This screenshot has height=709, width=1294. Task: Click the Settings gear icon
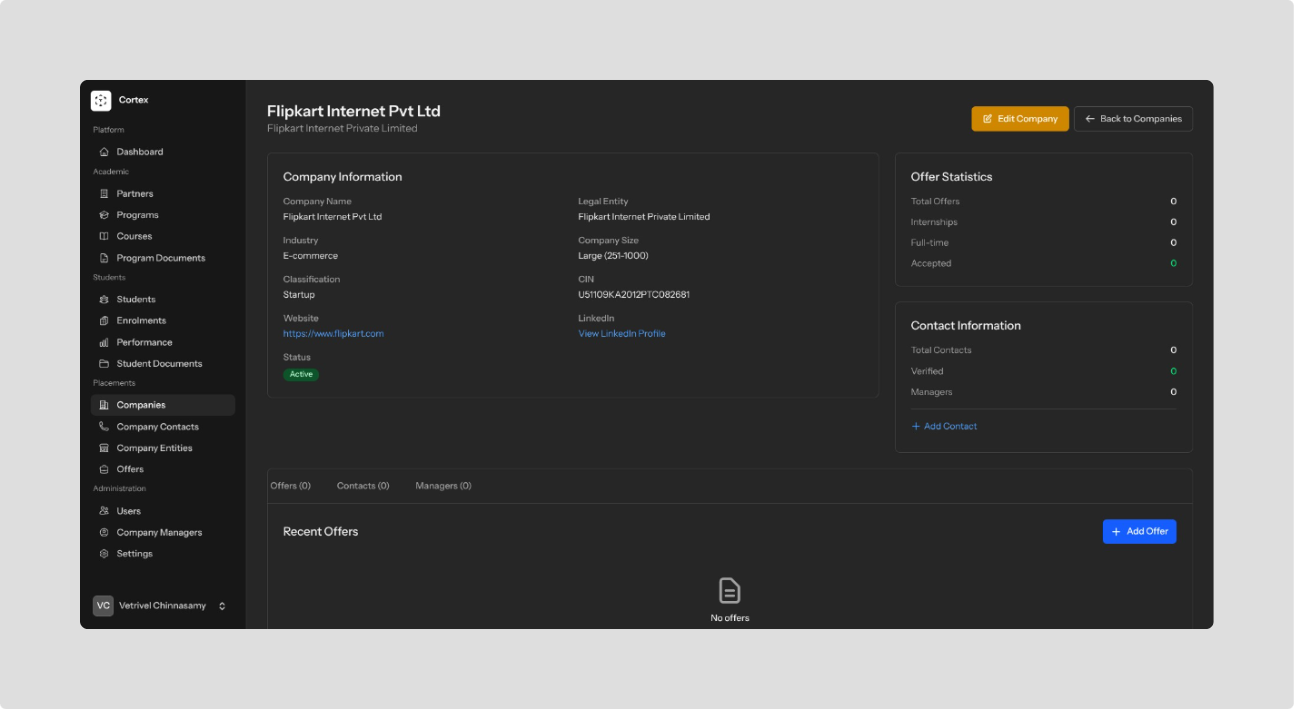(x=104, y=554)
